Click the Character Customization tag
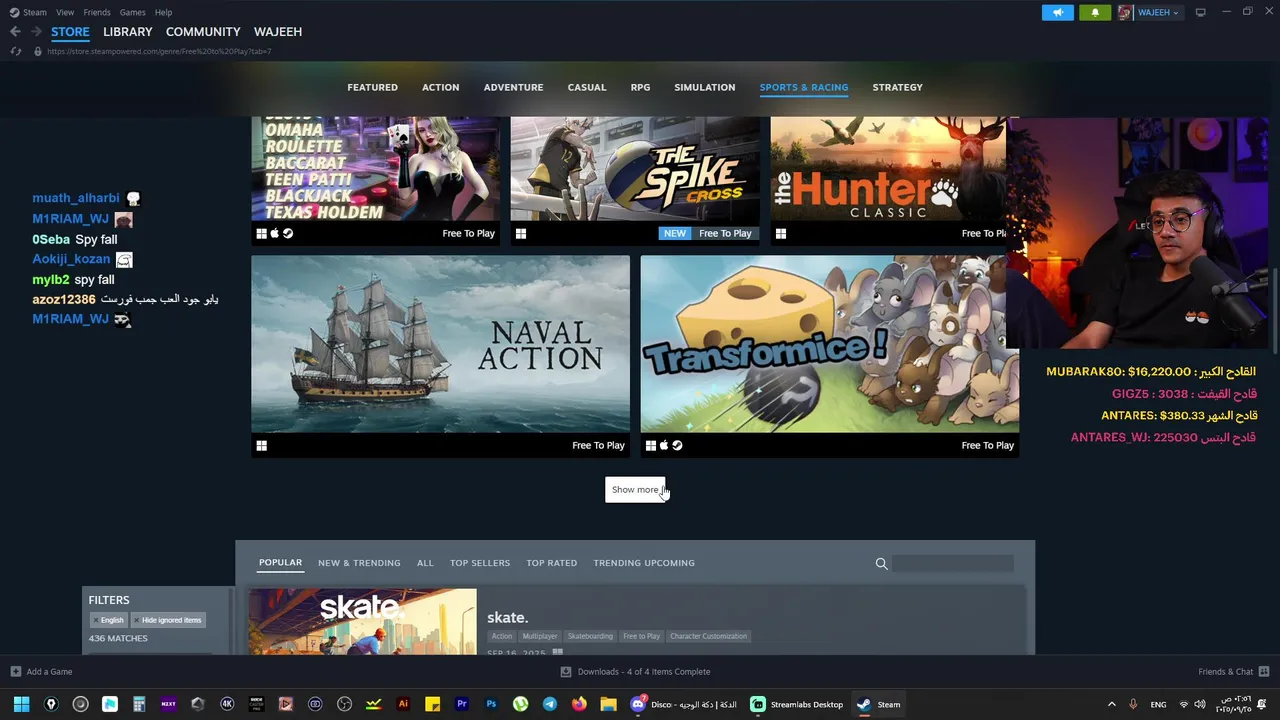Screen dimensions: 1280x720 point(708,636)
